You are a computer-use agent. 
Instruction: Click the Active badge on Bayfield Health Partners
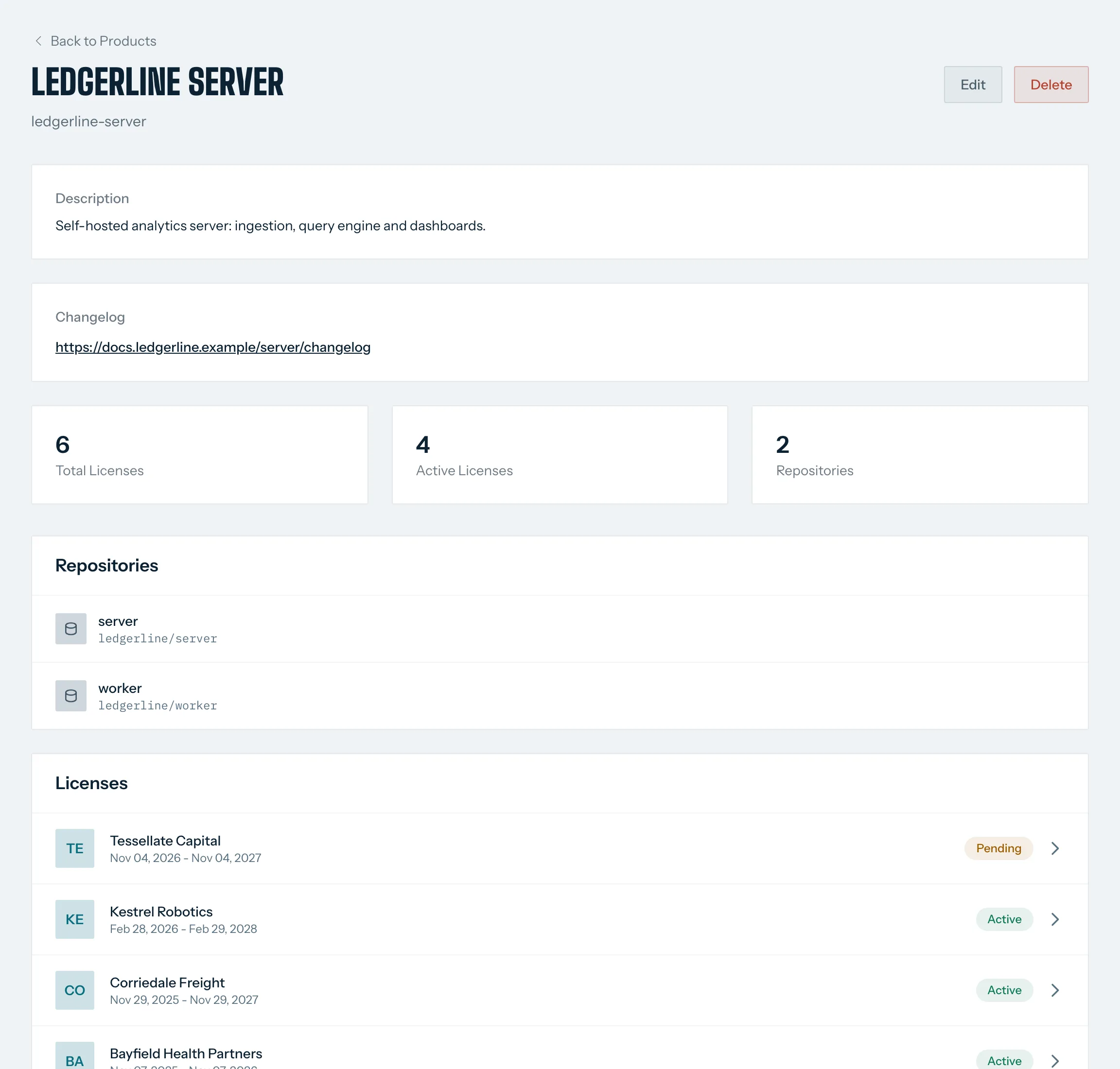pos(1004,1060)
